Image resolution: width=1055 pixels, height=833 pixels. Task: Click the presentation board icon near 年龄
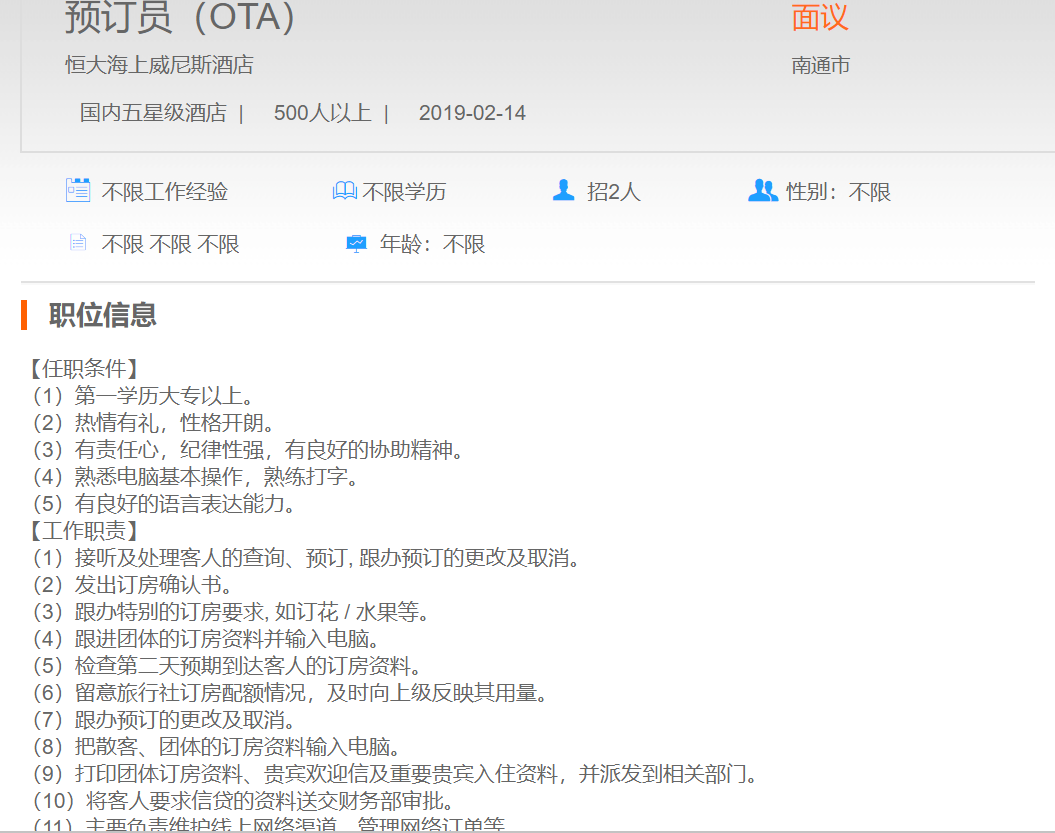click(x=356, y=243)
